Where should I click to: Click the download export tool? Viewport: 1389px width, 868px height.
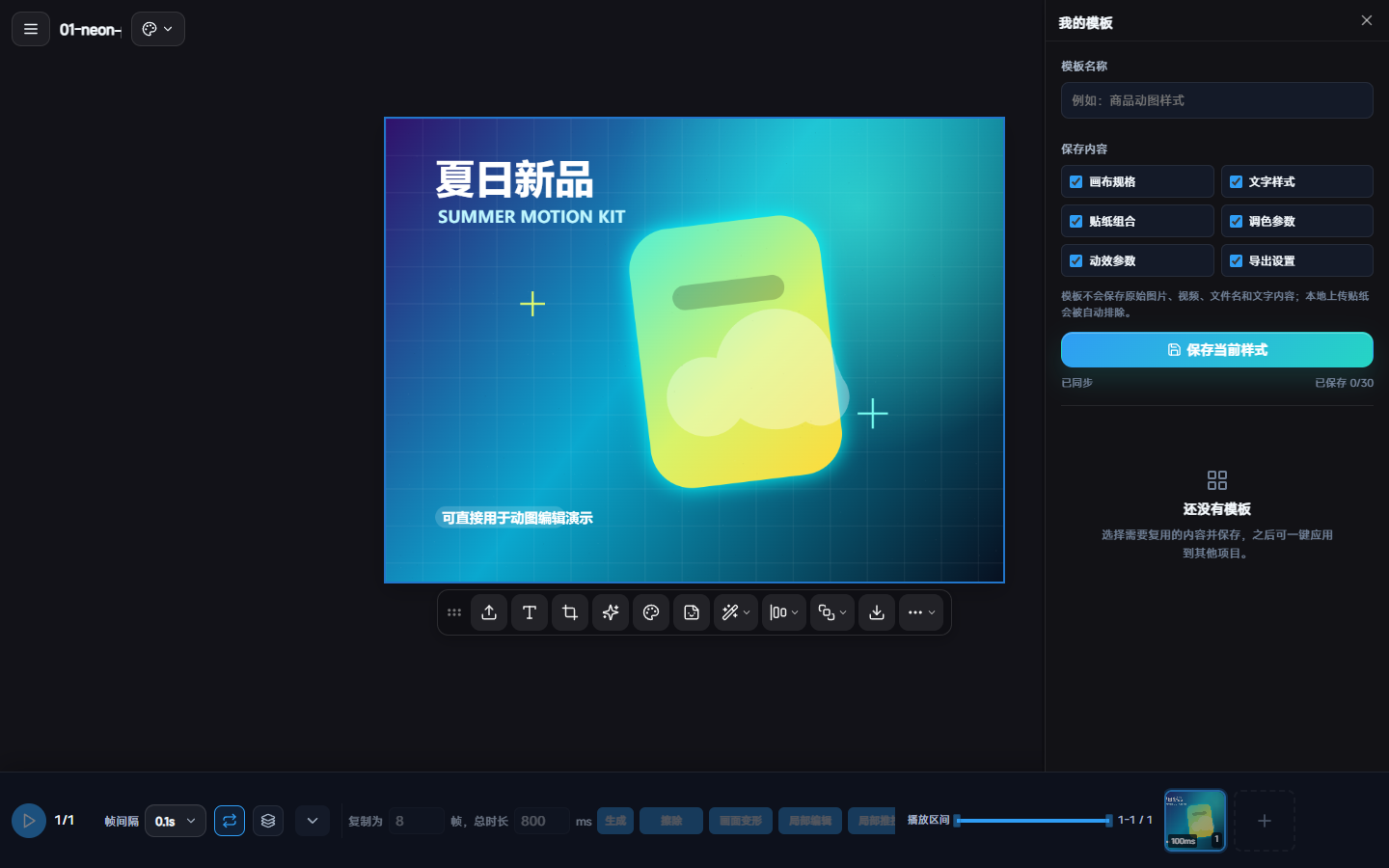coord(877,612)
